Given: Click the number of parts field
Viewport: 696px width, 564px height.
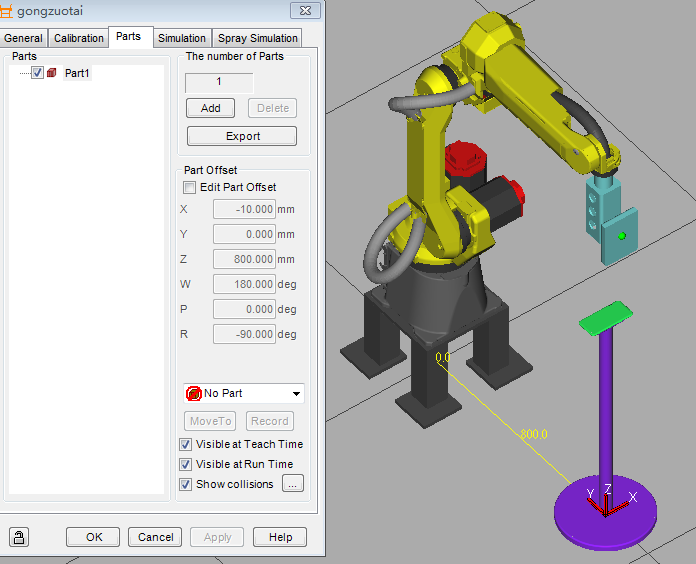Looking at the screenshot, I should [219, 82].
